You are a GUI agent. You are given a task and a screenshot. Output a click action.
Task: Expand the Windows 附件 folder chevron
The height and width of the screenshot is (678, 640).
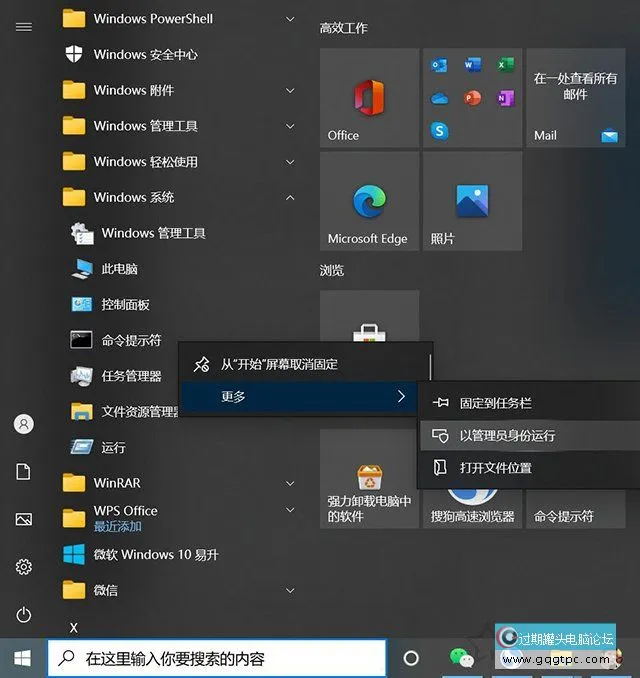[x=290, y=90]
